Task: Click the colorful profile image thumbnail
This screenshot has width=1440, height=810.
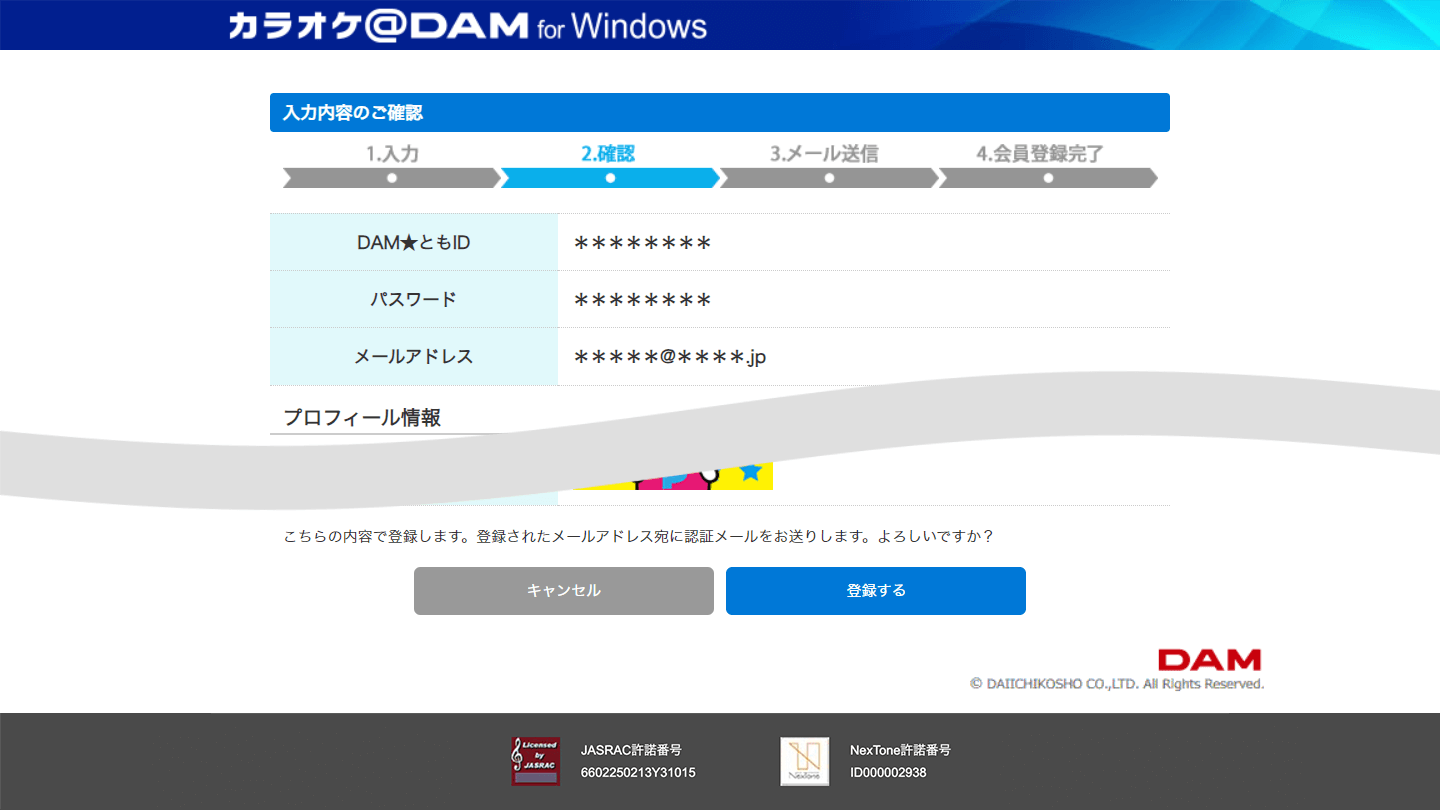Action: click(x=674, y=475)
